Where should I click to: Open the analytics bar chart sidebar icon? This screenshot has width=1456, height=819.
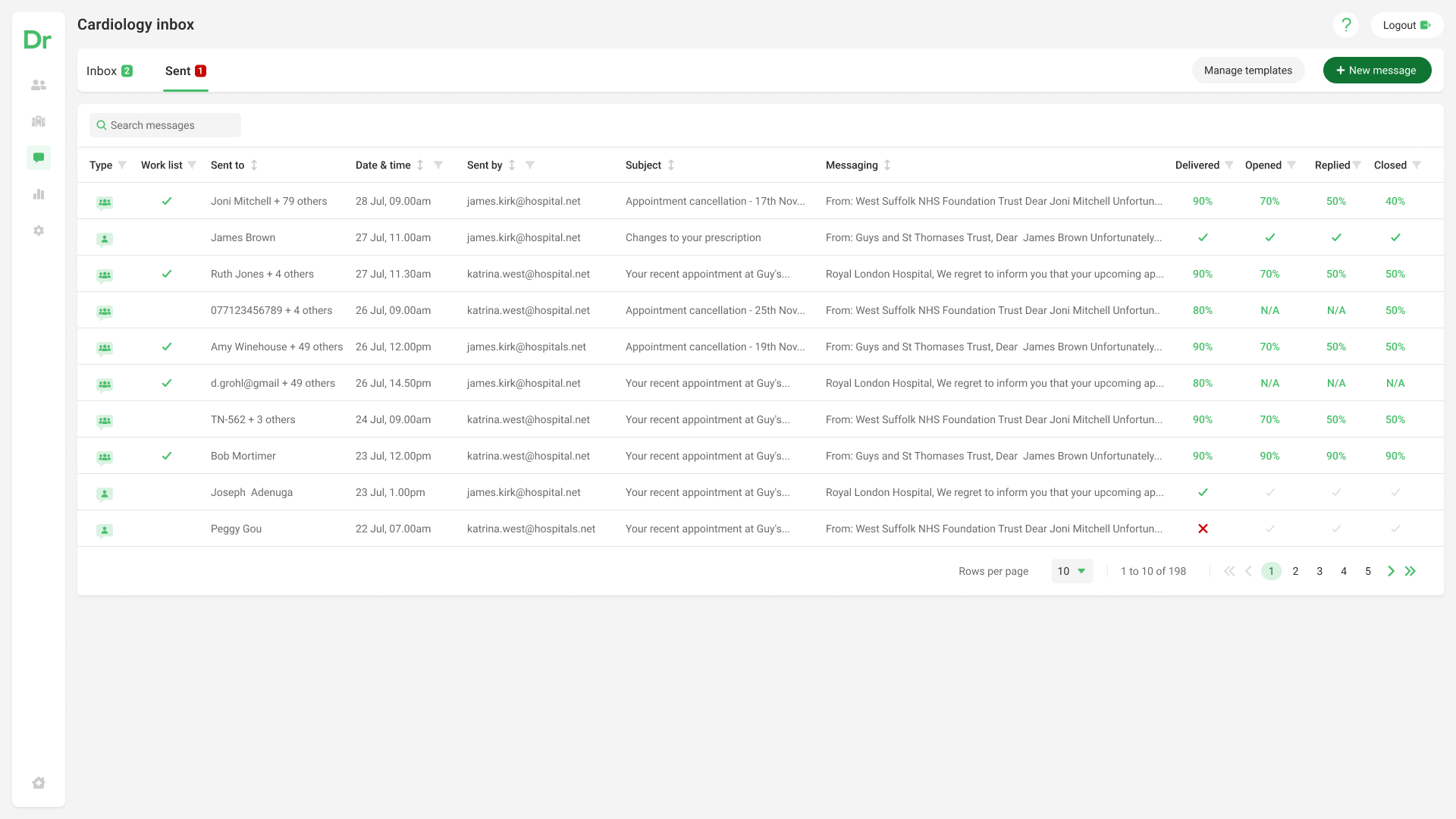(x=39, y=194)
